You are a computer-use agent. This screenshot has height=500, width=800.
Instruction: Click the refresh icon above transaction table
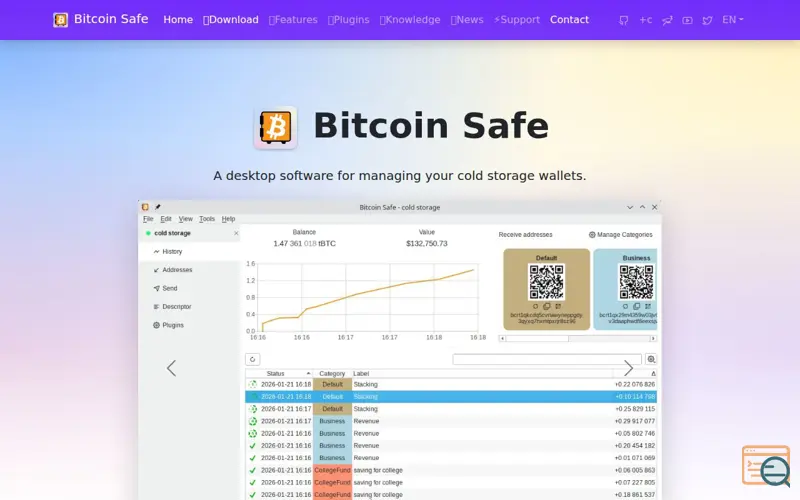point(253,359)
